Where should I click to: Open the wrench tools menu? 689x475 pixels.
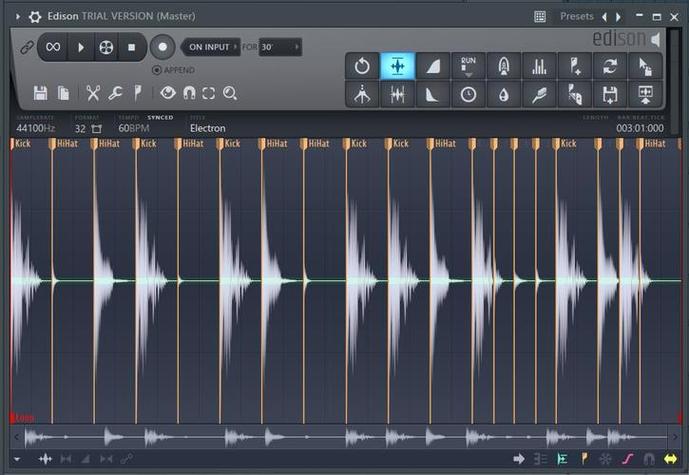pyautogui.click(x=115, y=93)
